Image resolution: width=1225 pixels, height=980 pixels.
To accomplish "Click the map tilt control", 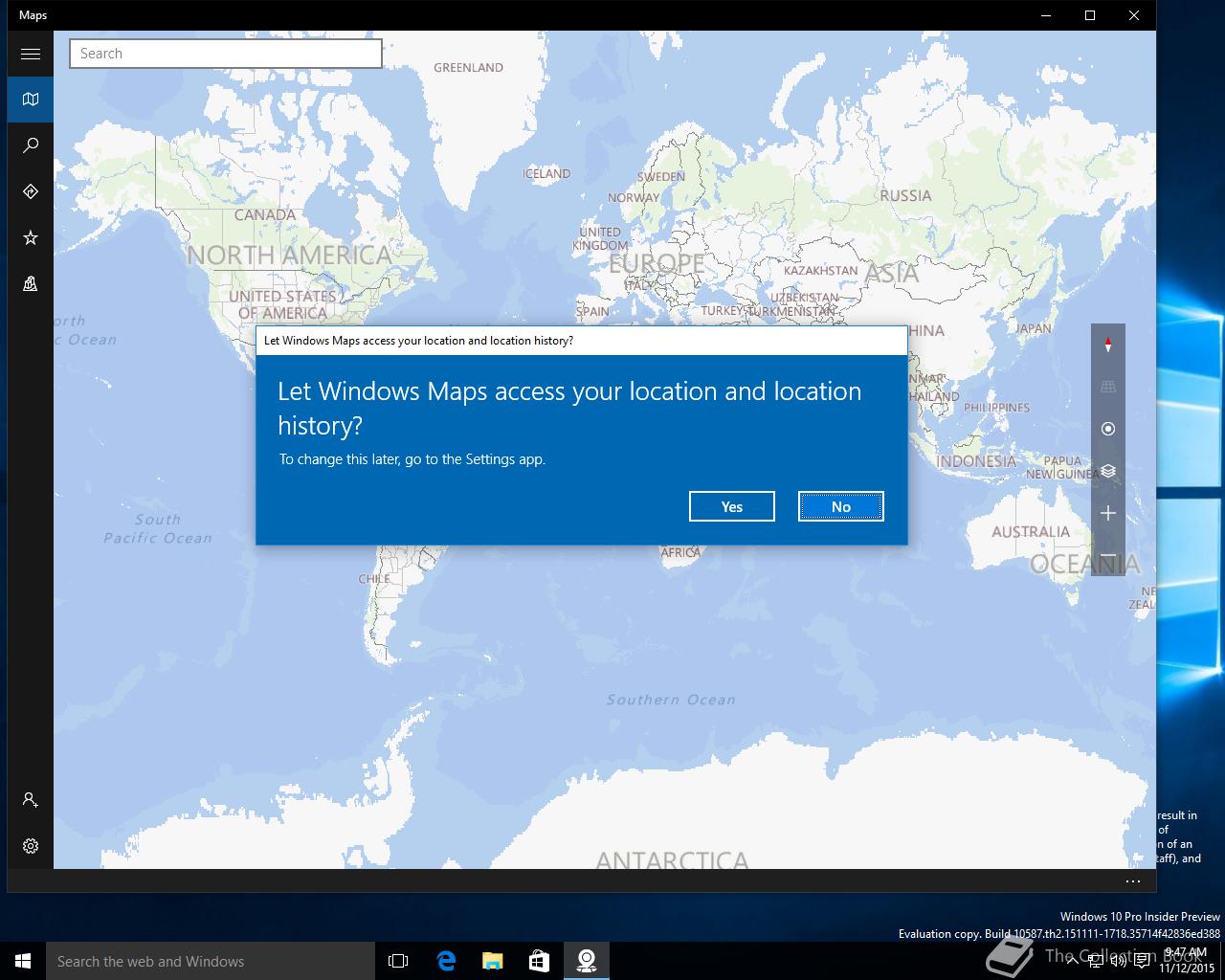I will click(x=1108, y=387).
